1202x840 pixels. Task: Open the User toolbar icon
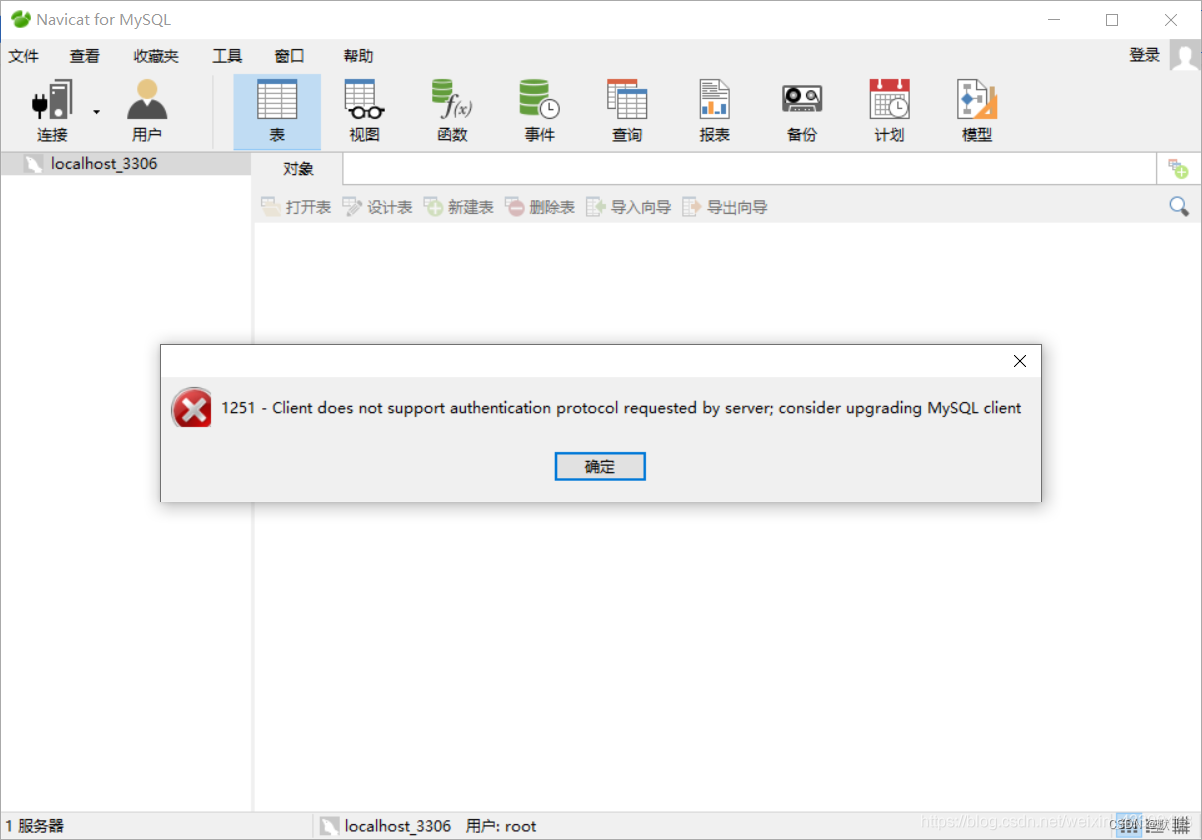[x=147, y=111]
